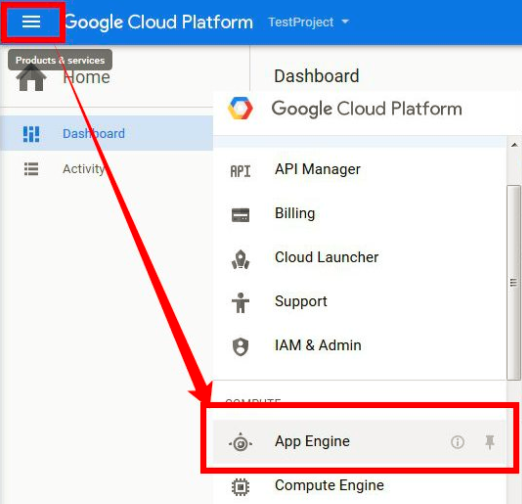The width and height of the screenshot is (522, 504).
Task: Show App Engine info icon
Action: 457,442
